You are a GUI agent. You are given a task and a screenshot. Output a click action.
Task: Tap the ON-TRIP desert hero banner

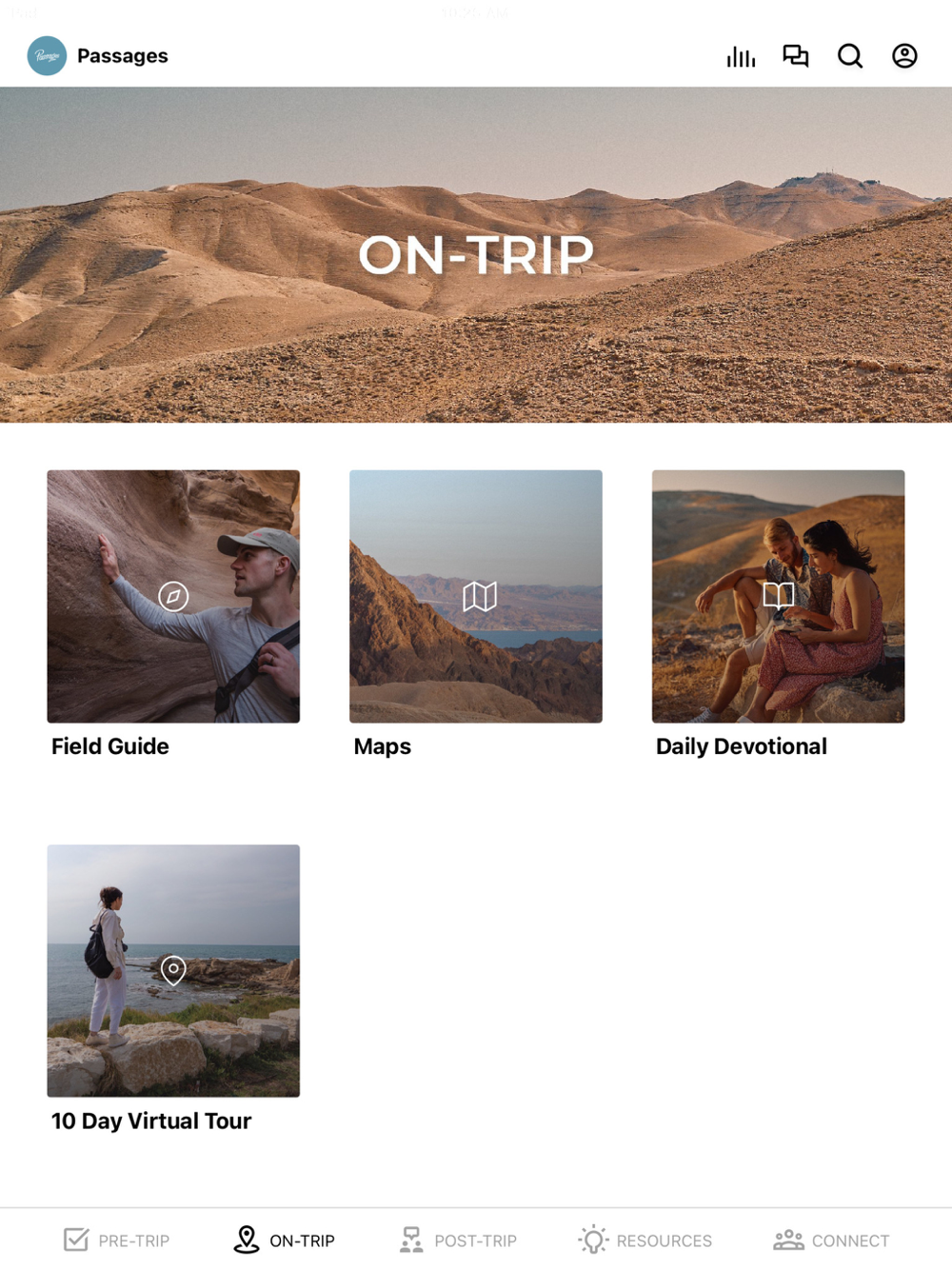476,255
